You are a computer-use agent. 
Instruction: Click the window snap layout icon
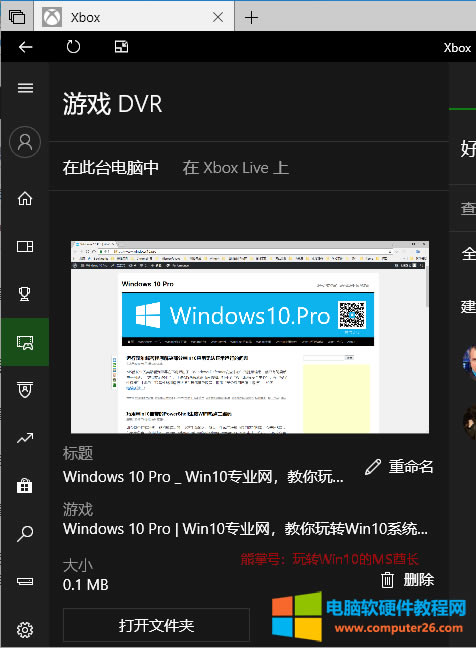[x=121, y=47]
